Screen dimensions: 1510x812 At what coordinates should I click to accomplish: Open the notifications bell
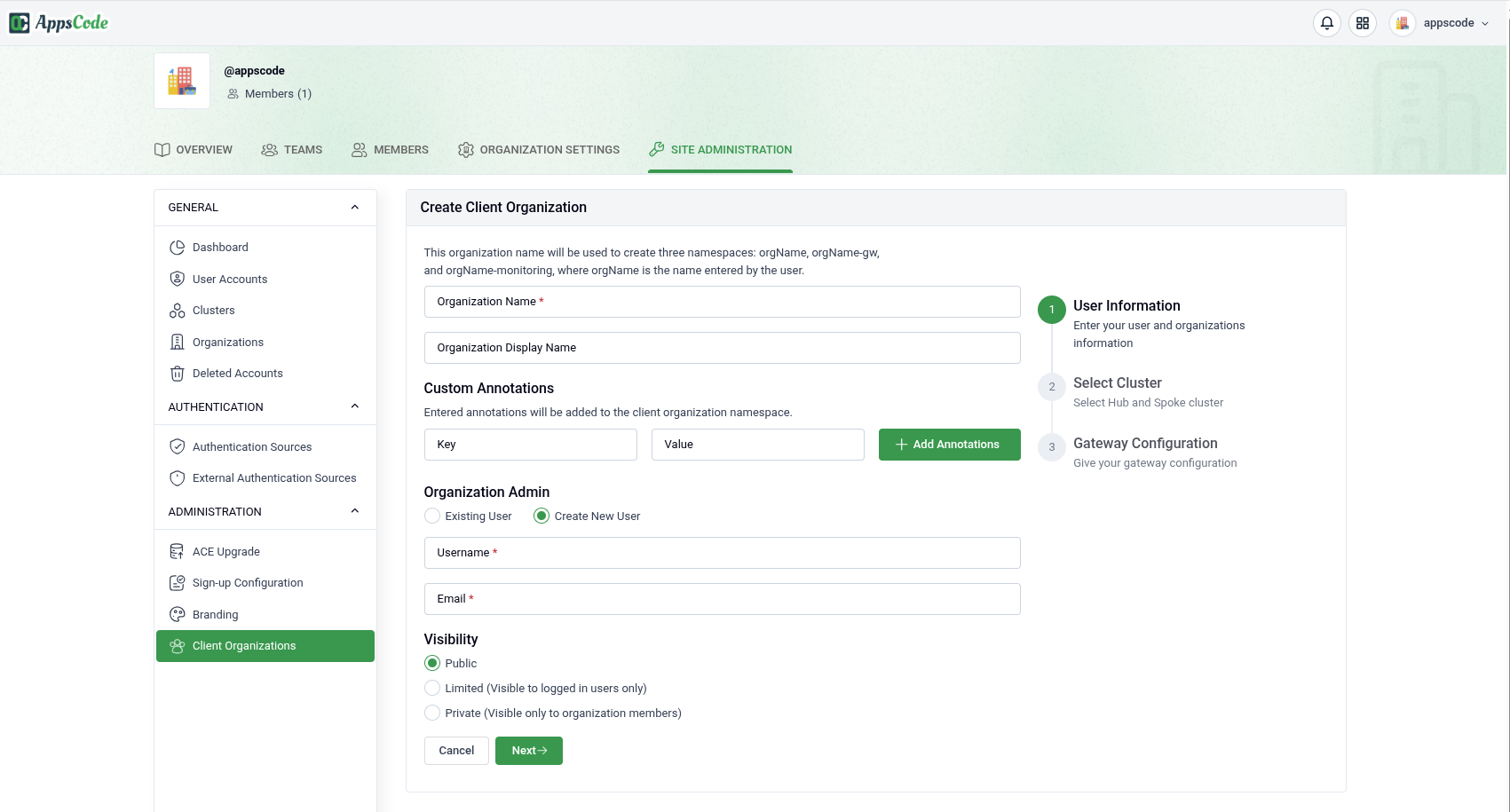tap(1327, 23)
